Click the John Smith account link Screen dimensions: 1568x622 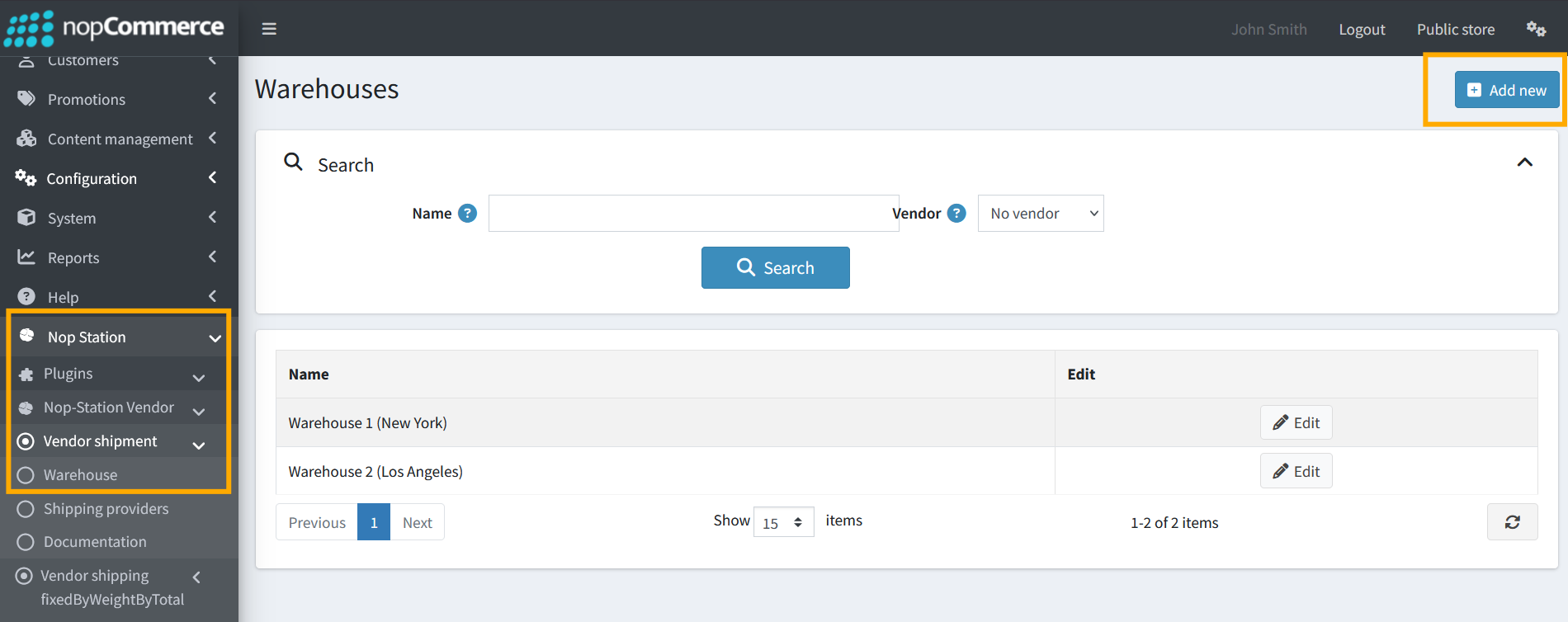1269,30
